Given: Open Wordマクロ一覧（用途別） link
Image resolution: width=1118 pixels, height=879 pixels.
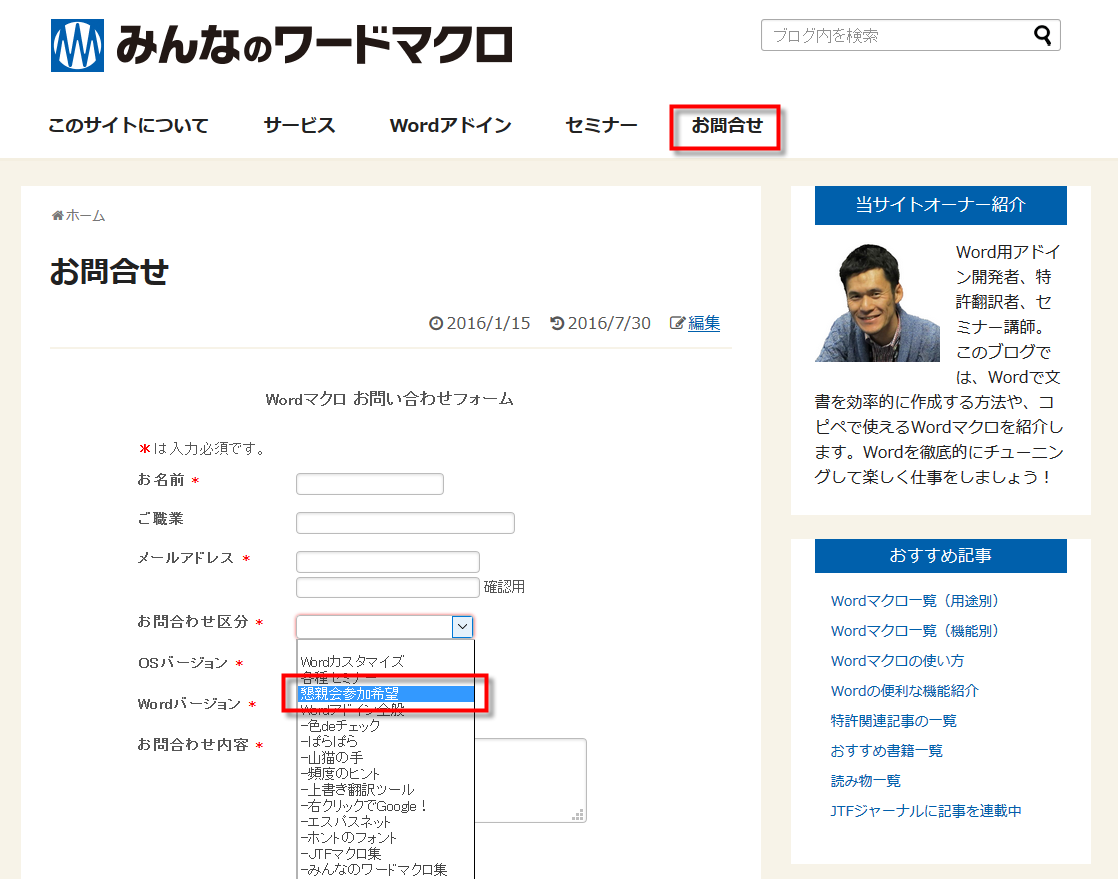Looking at the screenshot, I should click(x=915, y=601).
